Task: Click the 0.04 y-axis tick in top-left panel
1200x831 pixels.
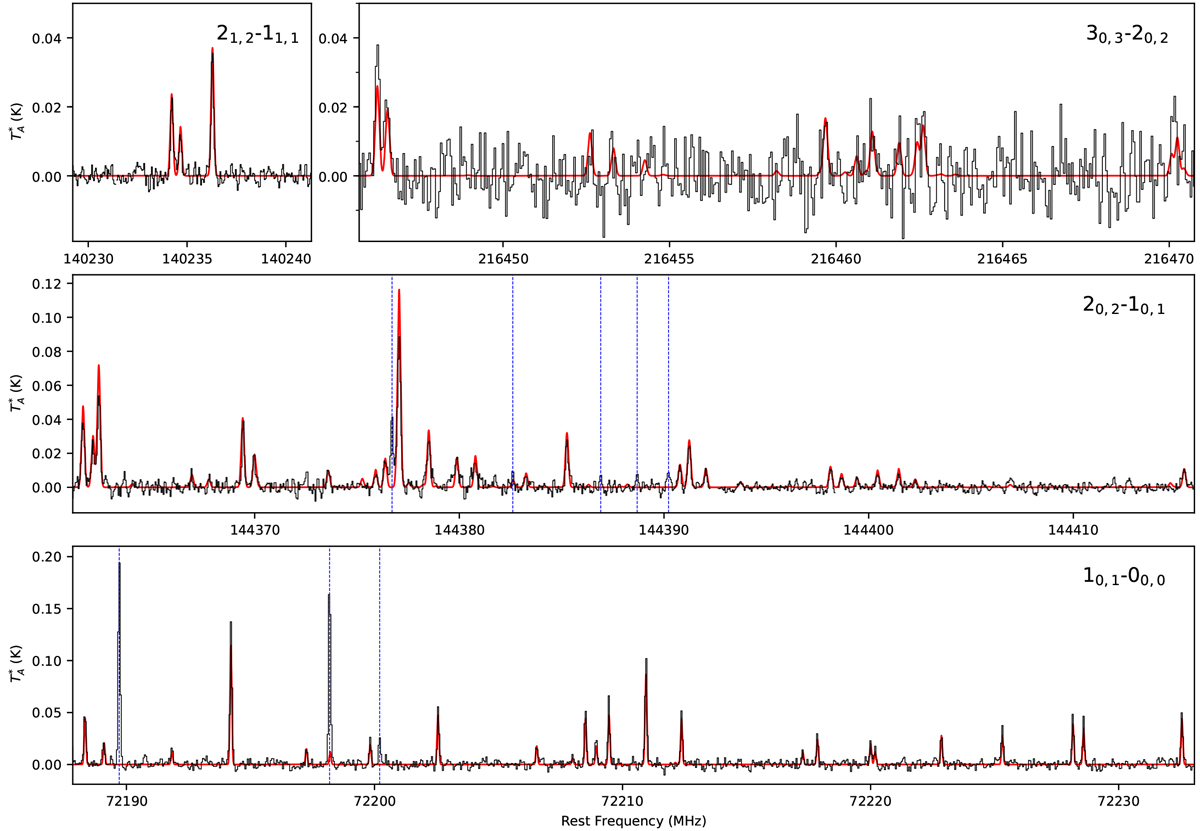Action: click(x=47, y=38)
